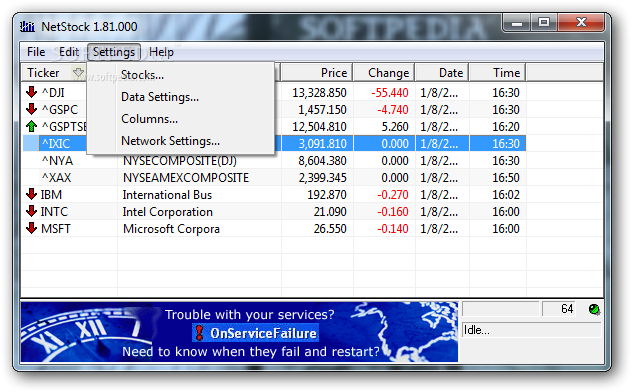Close the open Settings menu
Image resolution: width=632 pixels, height=392 pixels.
click(114, 52)
